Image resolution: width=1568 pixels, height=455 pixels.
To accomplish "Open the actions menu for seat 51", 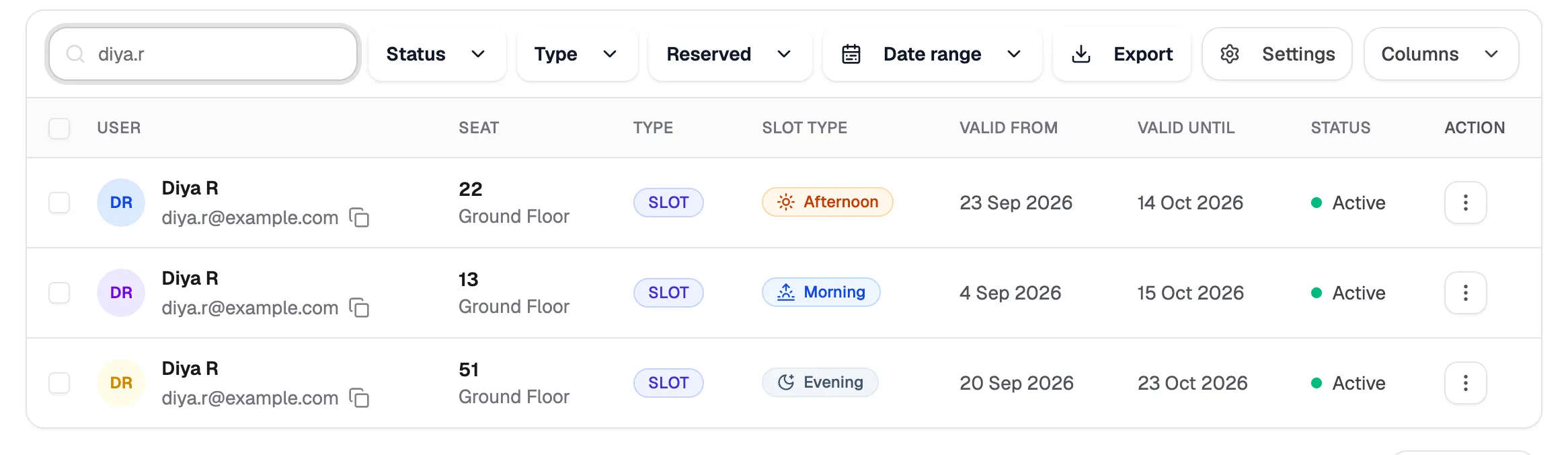I will pos(1465,383).
